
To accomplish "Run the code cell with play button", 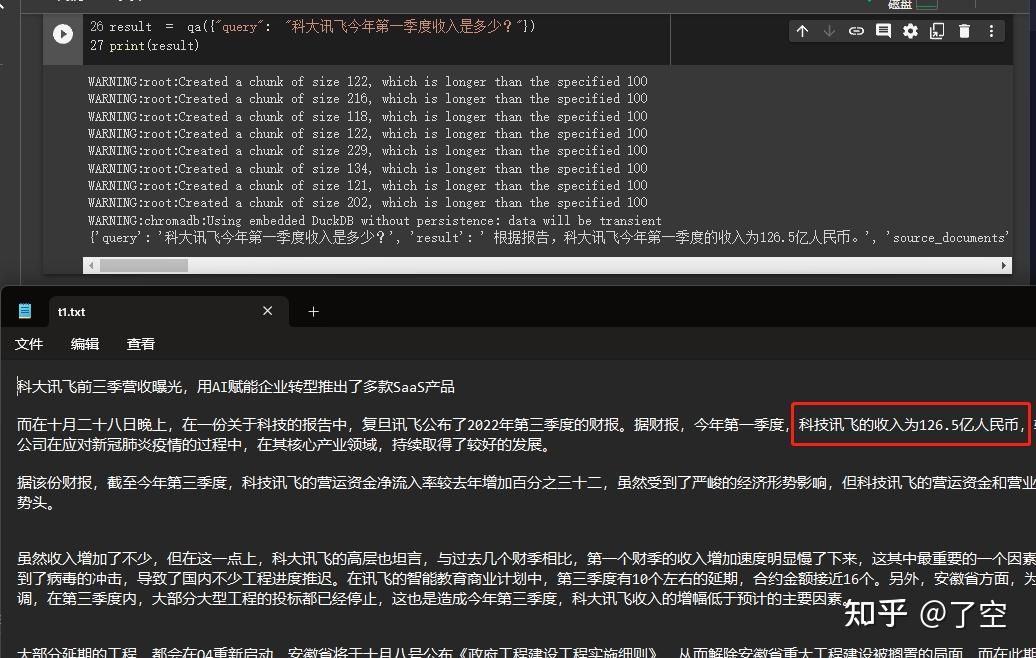I will (x=63, y=33).
